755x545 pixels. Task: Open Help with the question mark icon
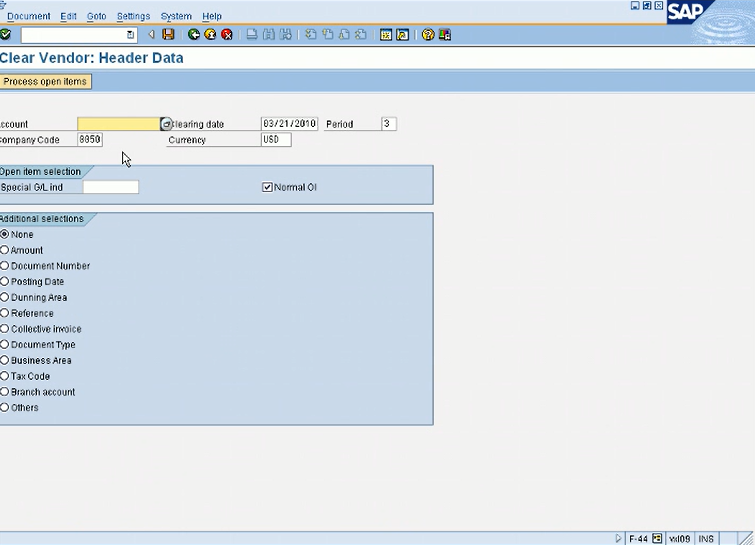tap(428, 35)
